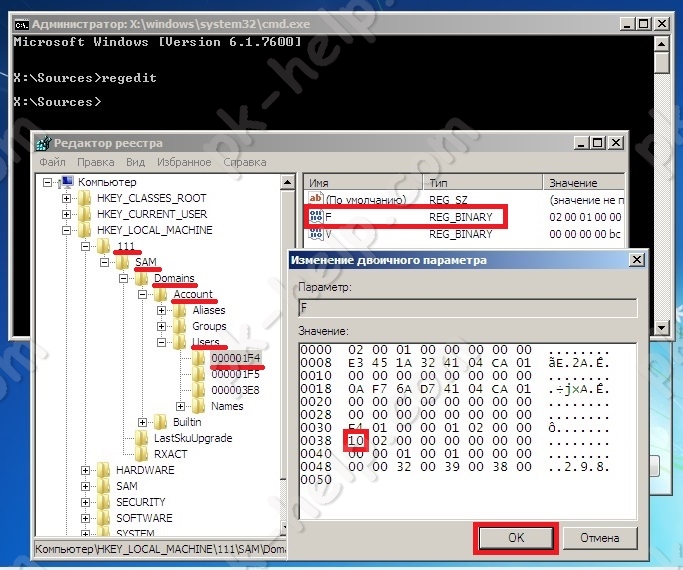Click the cmd.exe window title icon
The width and height of the screenshot is (683, 570).
pos(22,24)
